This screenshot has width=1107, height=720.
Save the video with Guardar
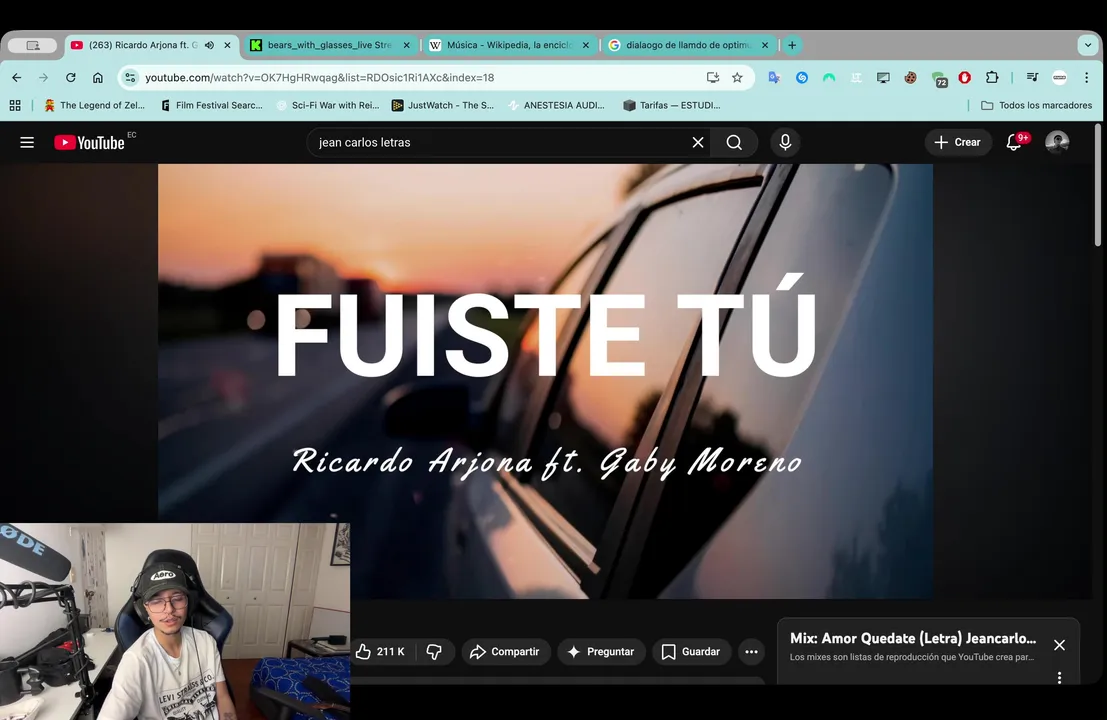[691, 652]
